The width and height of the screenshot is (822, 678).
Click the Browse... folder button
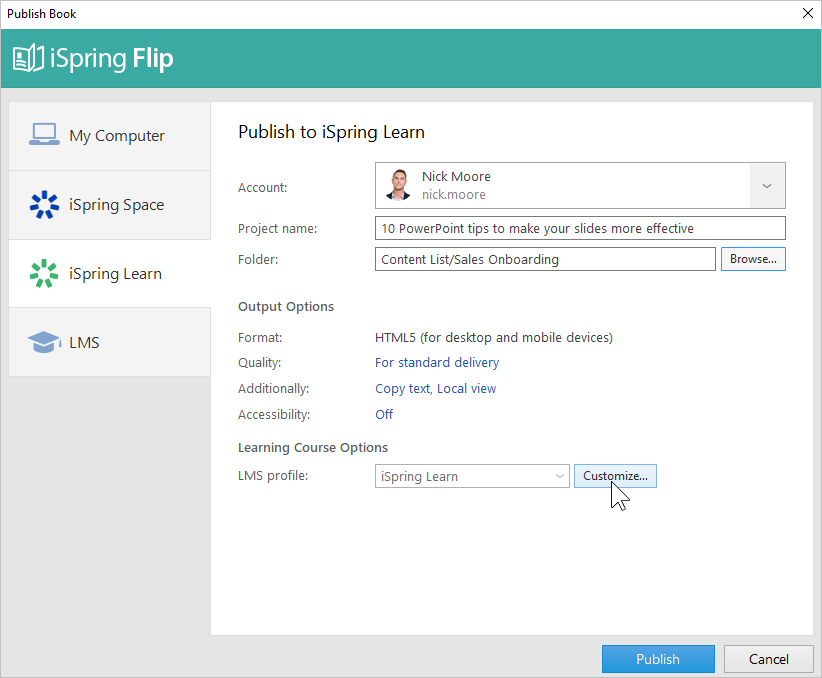coord(753,259)
